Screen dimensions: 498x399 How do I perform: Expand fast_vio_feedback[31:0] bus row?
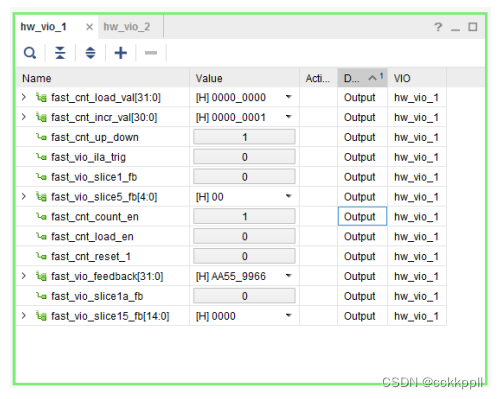point(24,276)
